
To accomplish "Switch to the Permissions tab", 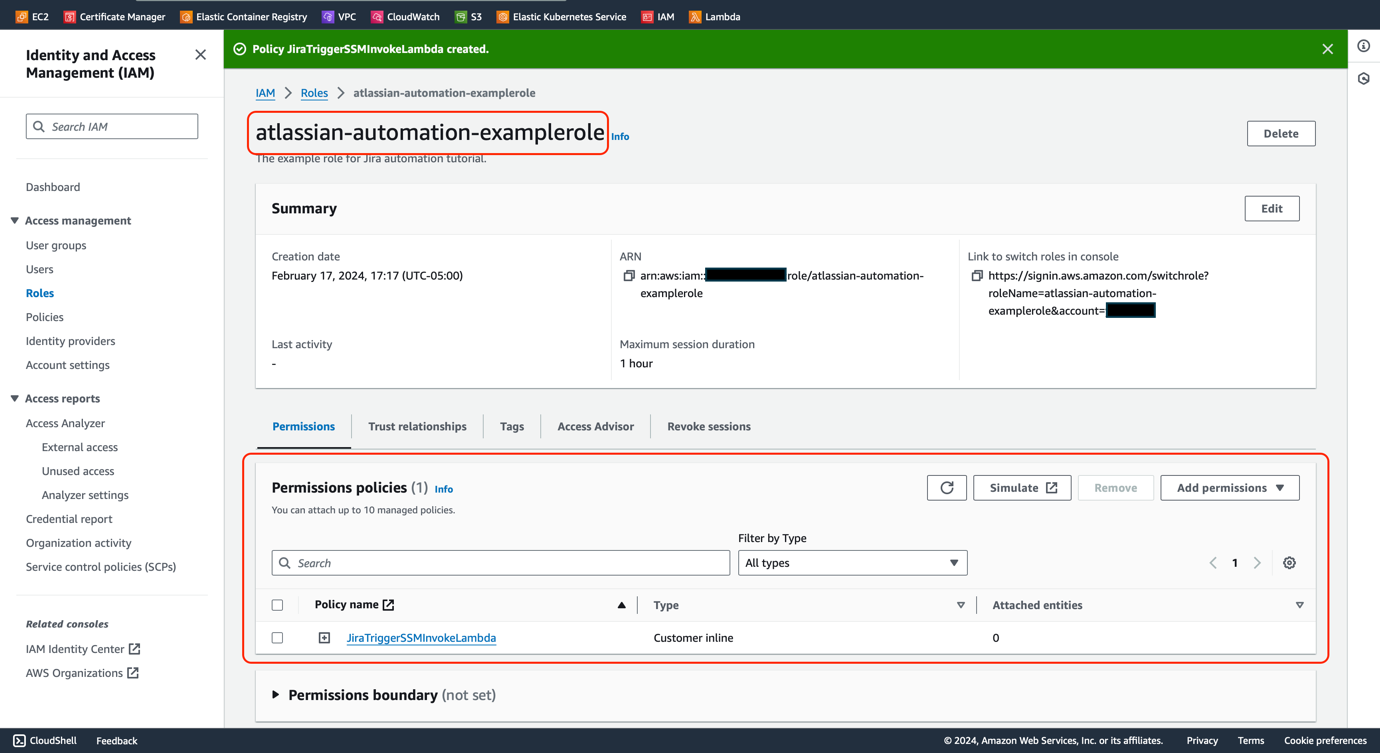I will [304, 427].
